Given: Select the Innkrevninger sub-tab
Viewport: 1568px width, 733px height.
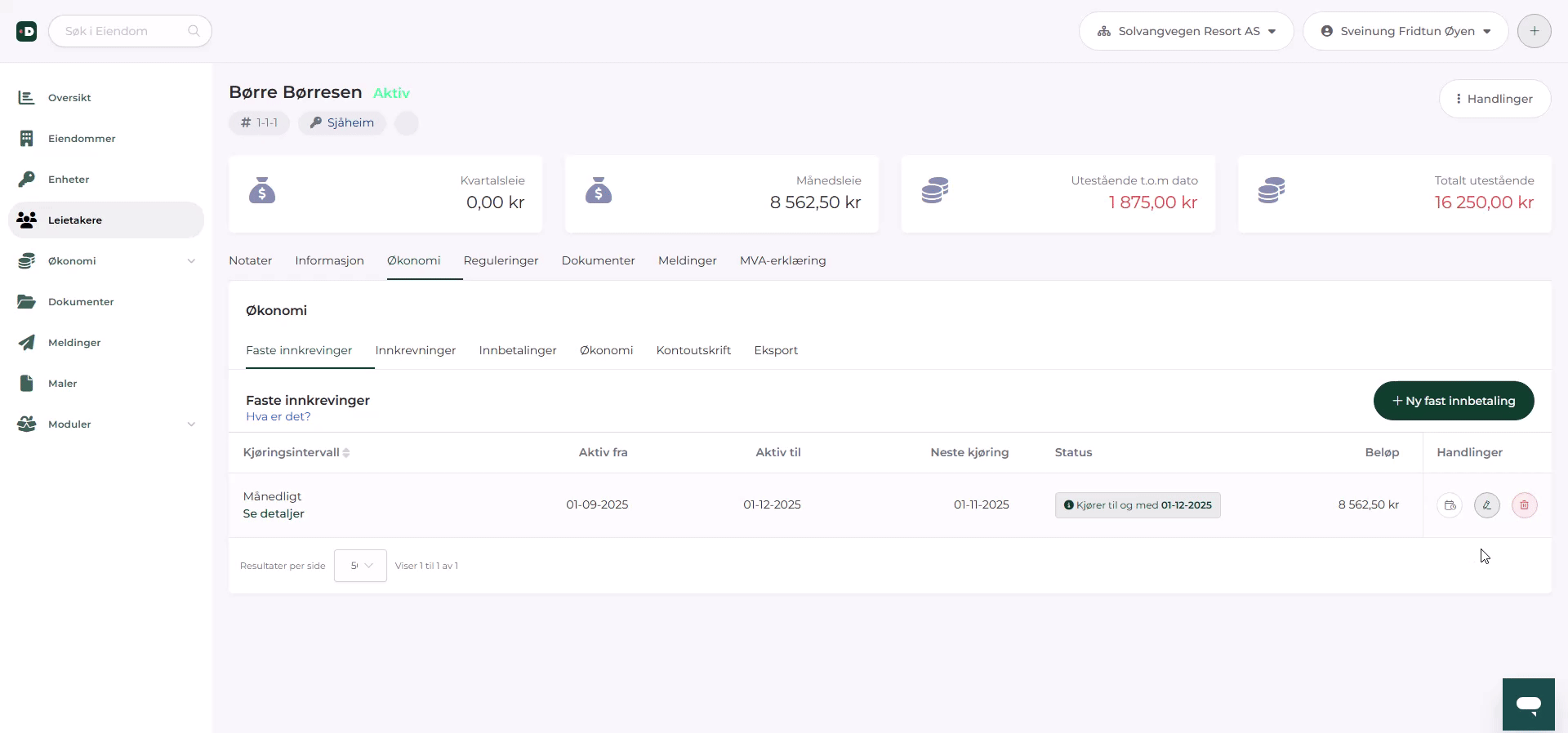Looking at the screenshot, I should tap(416, 350).
